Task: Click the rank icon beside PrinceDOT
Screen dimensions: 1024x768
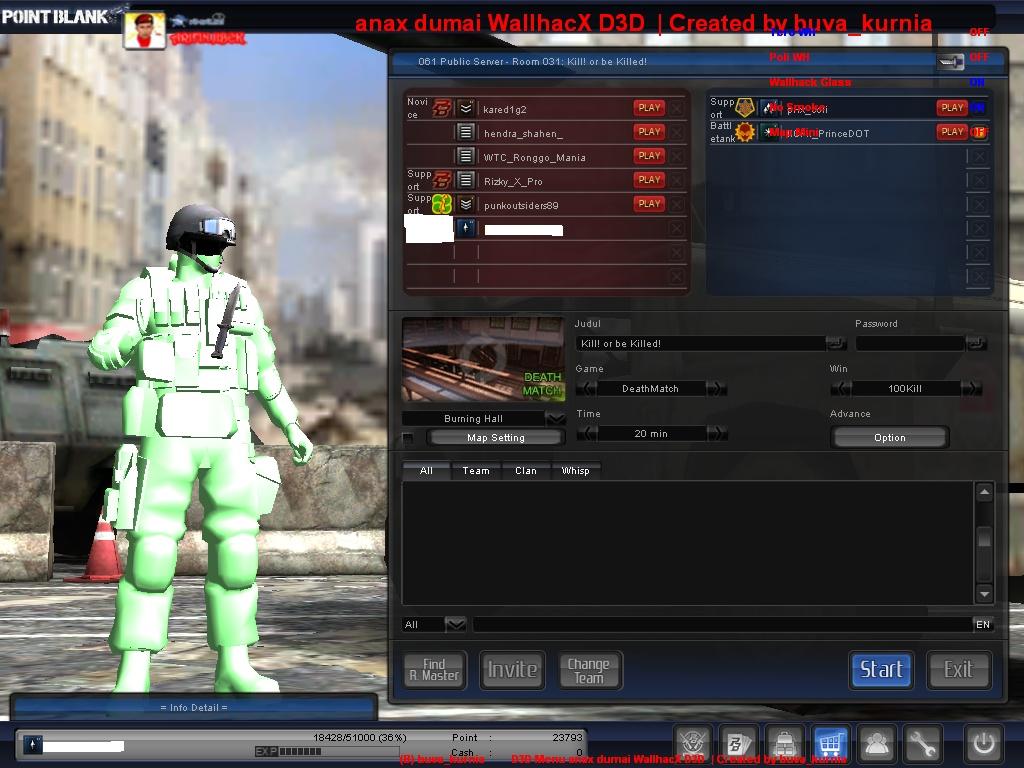Action: pyautogui.click(x=771, y=133)
